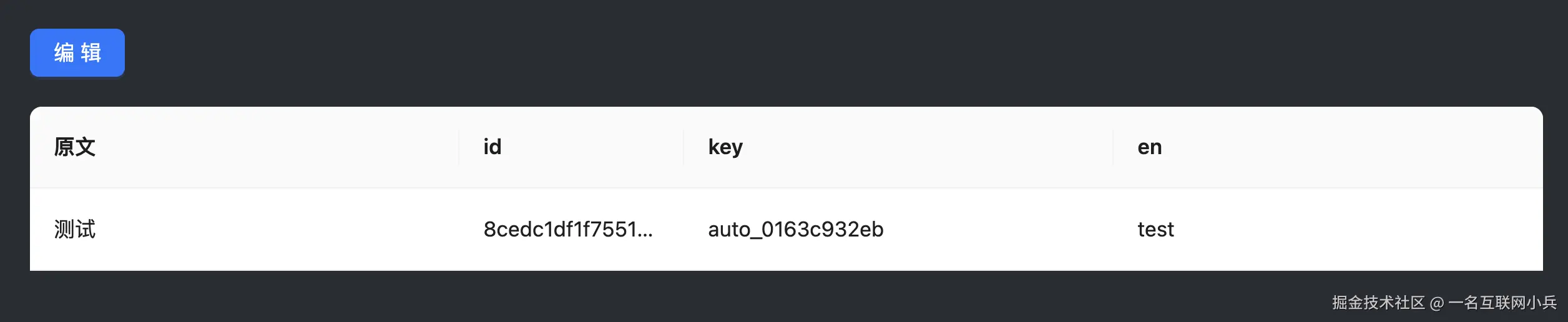Click divider between id and key headers
Image resolution: width=1568 pixels, height=322 pixels.
tap(684, 147)
